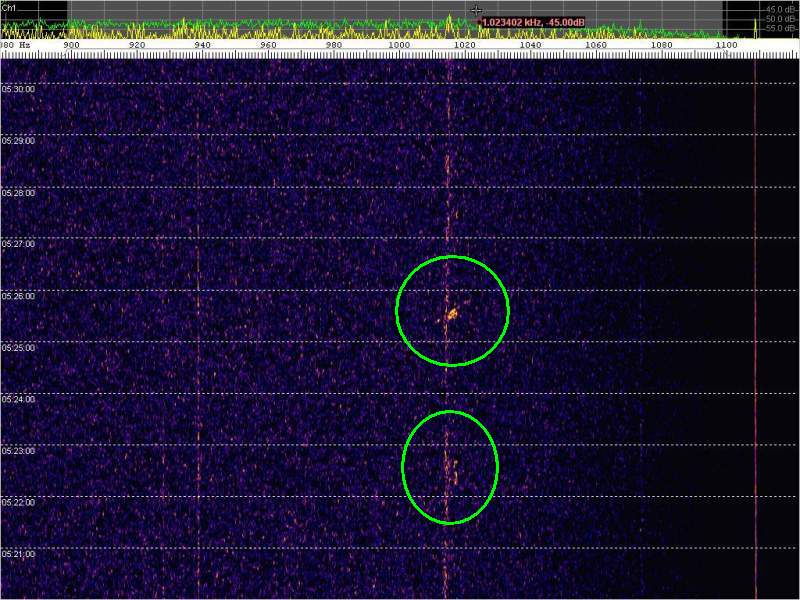Select the 1000 Hz frequency scale label
The width and height of the screenshot is (800, 600).
398,46
